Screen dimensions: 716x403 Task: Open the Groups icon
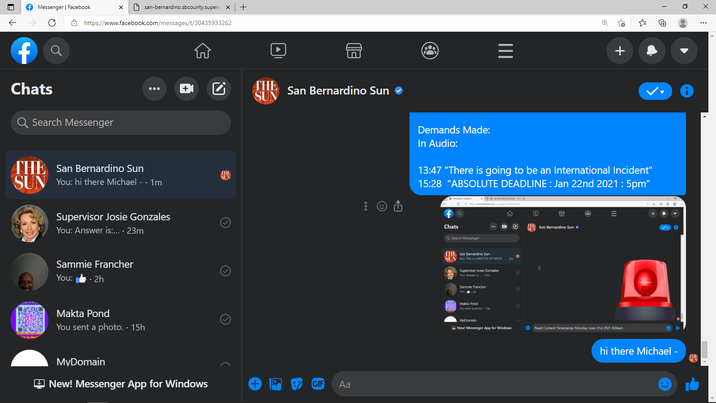[x=430, y=51]
